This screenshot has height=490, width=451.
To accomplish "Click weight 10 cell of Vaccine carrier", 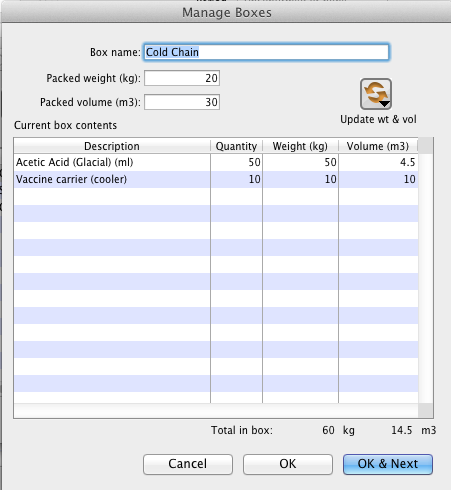I will coord(300,179).
